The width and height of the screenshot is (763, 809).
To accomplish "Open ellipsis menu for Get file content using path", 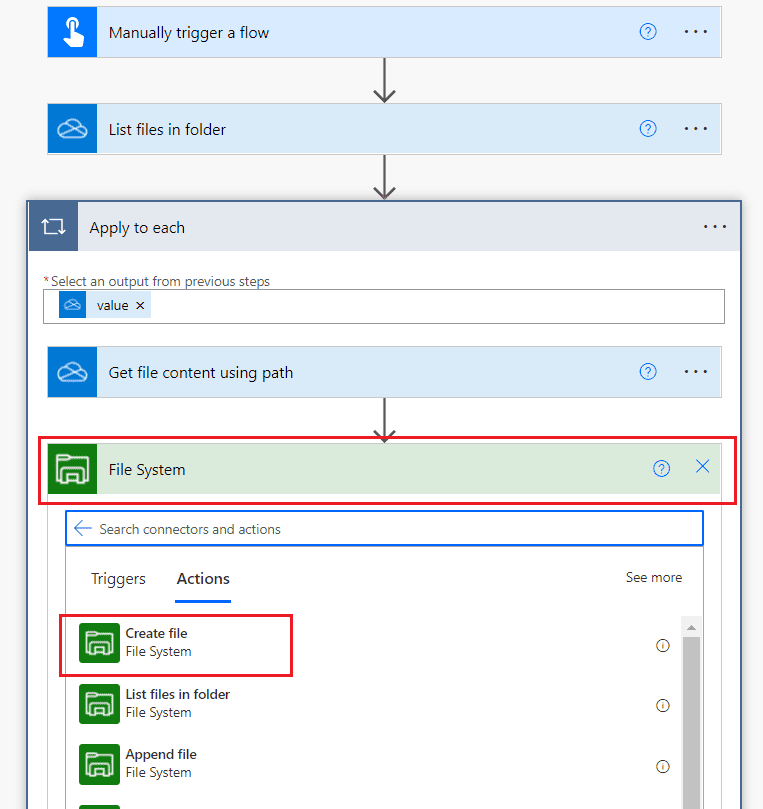I will [x=695, y=371].
